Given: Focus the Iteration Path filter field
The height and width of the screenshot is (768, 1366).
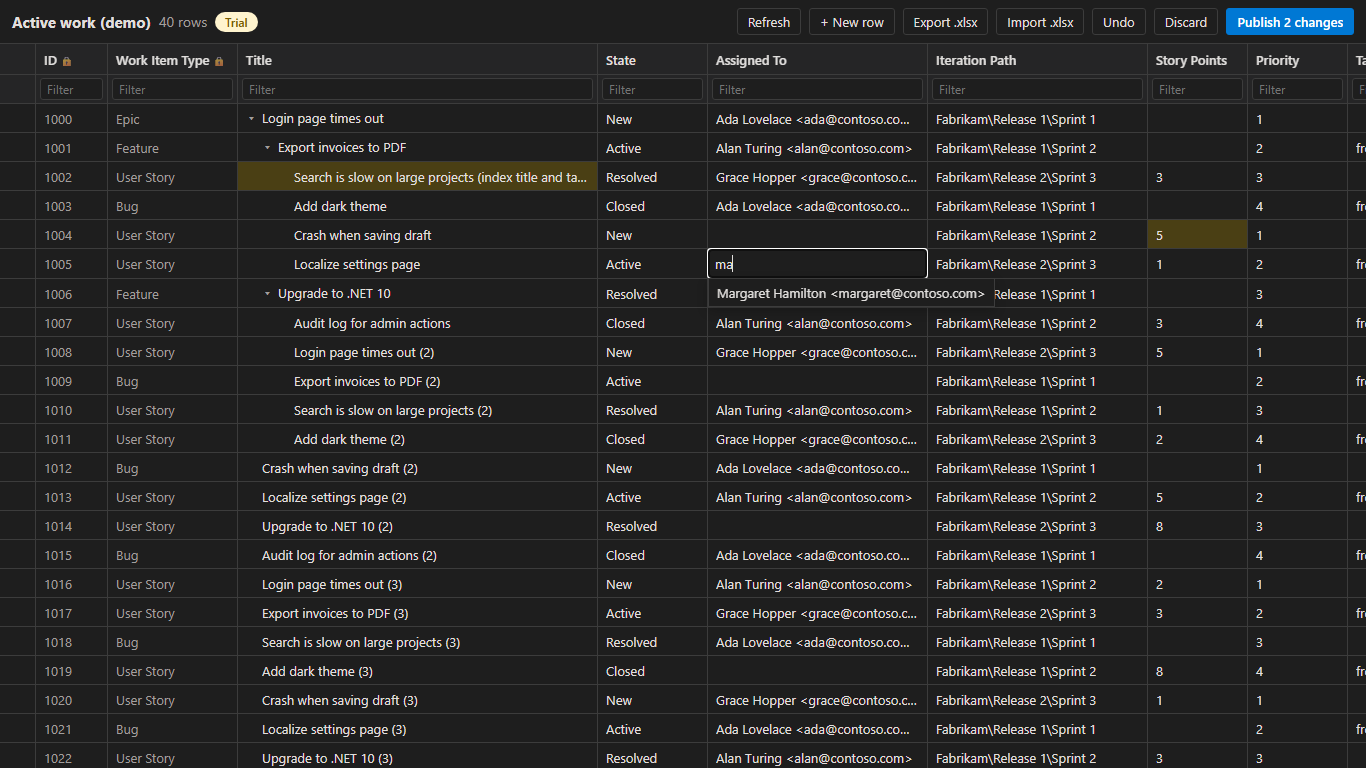Looking at the screenshot, I should click(1038, 89).
